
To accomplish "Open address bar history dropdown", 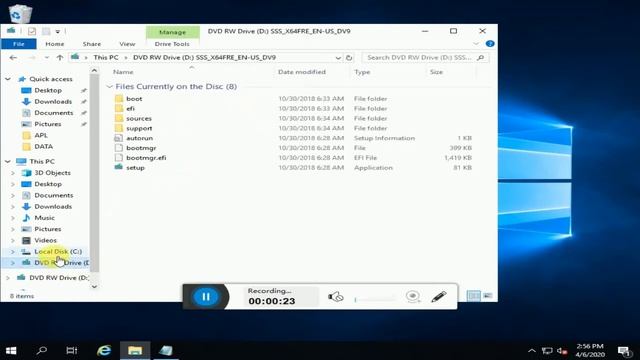I will (338, 58).
